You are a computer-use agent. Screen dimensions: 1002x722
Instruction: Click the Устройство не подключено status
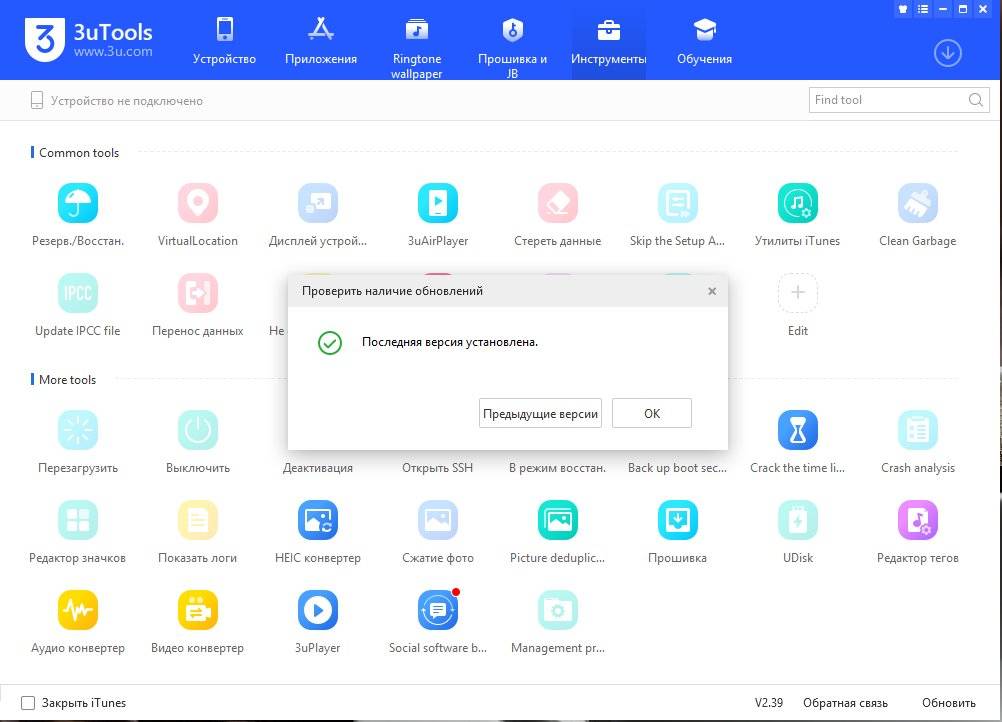tap(116, 100)
